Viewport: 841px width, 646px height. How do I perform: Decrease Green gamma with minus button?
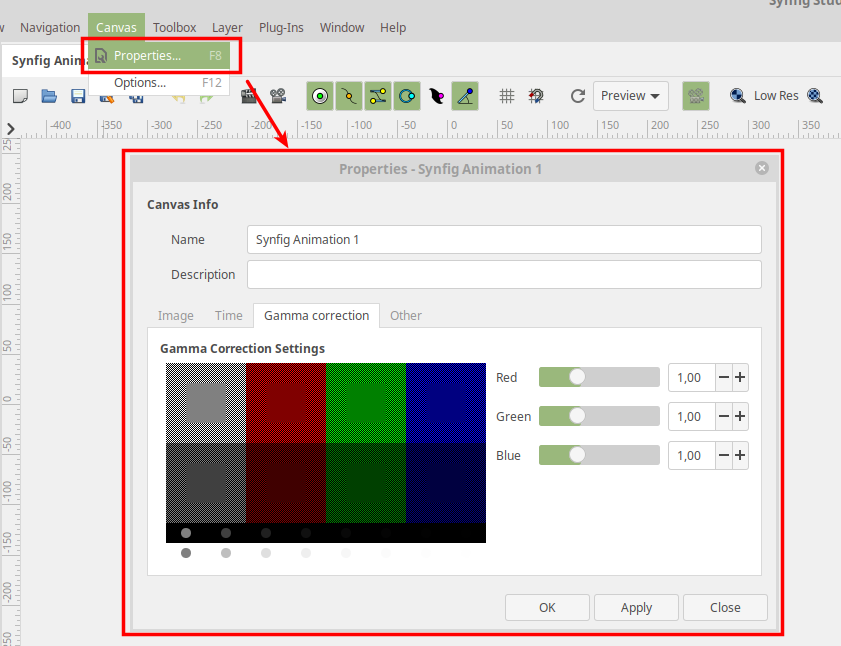pyautogui.click(x=724, y=416)
